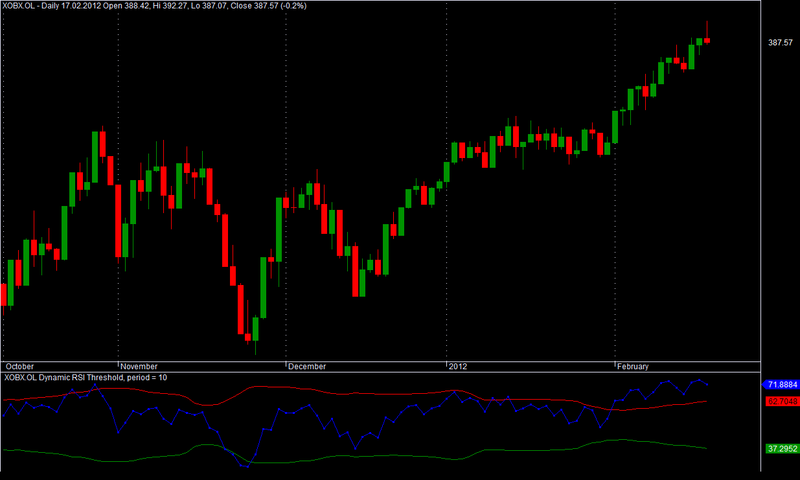Viewport: 800px width, 480px height.
Task: Click the green 37.2952 lower threshold tag
Action: coord(782,449)
